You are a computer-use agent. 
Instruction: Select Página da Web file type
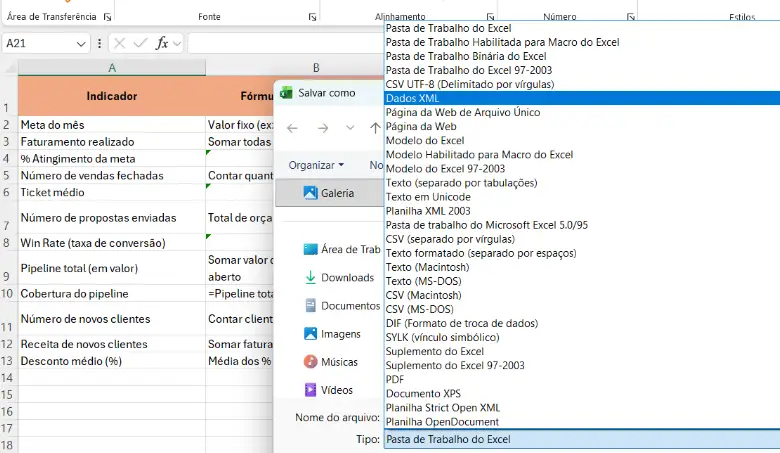[x=583, y=126]
